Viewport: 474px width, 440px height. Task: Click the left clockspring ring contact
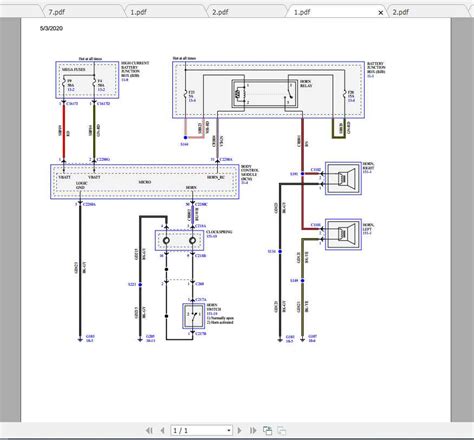(166, 240)
